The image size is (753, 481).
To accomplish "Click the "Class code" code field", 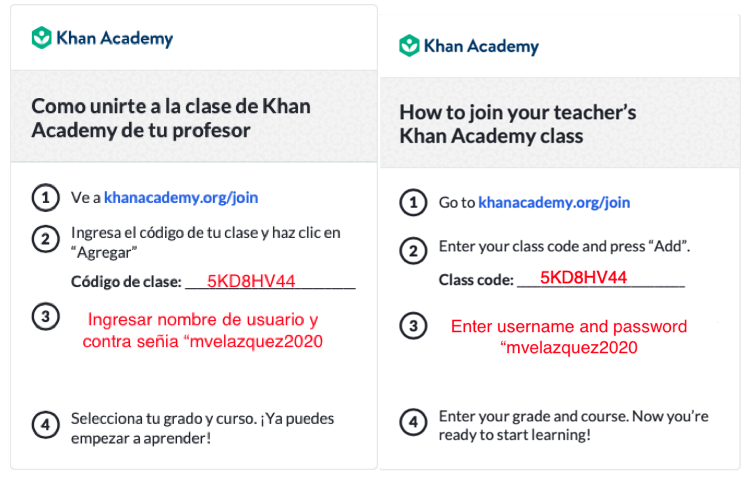I will tap(600, 279).
